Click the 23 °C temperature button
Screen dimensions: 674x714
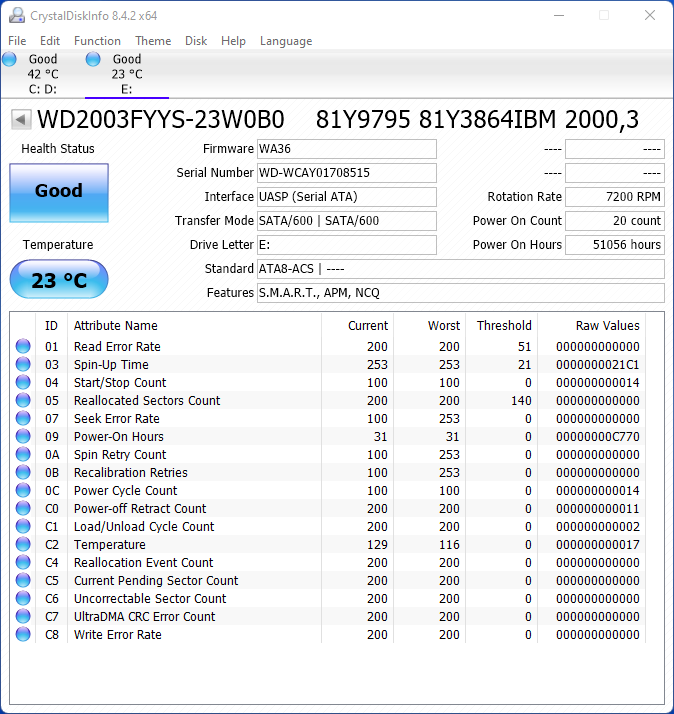(59, 280)
